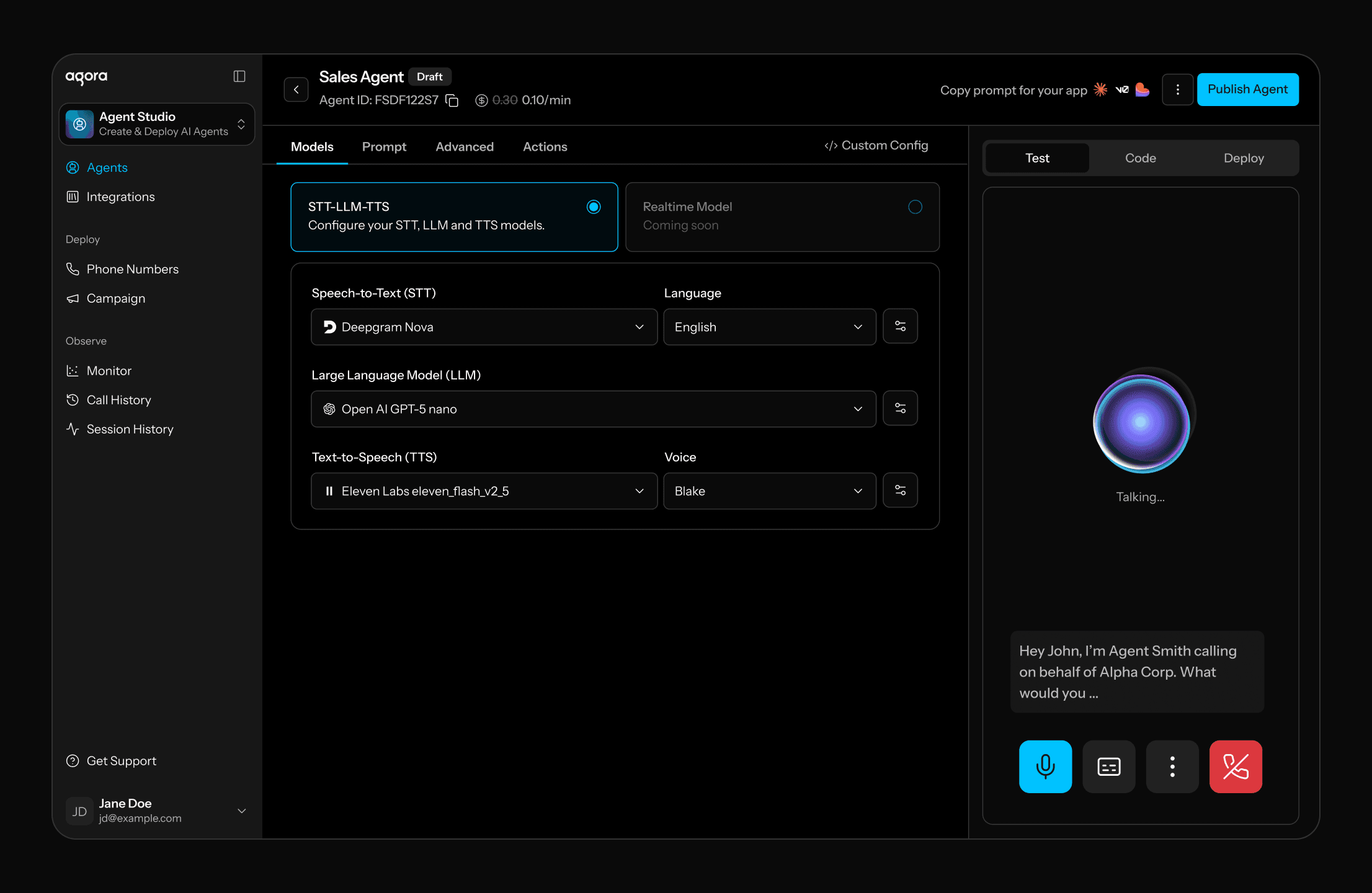The width and height of the screenshot is (1372, 893).
Task: Switch to the Prompt tab
Action: pos(384,146)
